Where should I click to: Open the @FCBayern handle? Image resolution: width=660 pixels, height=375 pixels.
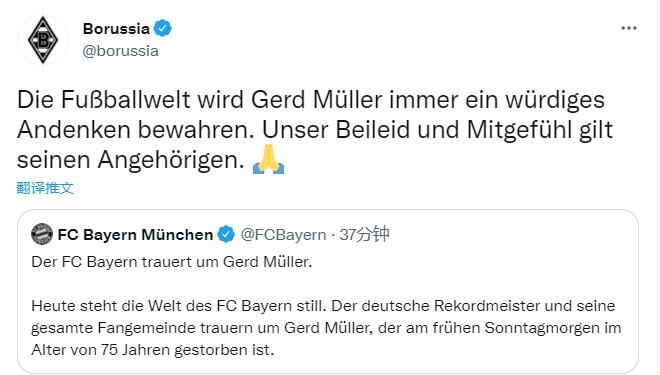click(x=283, y=234)
